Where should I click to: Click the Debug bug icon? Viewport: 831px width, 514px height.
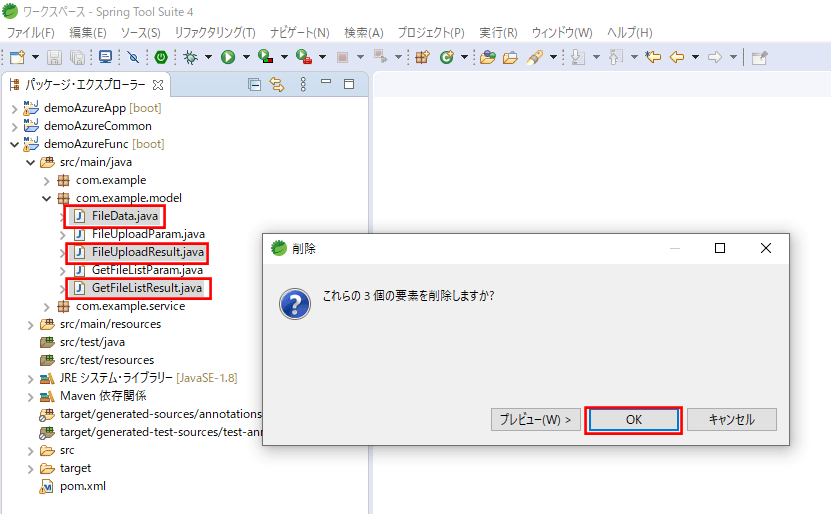pyautogui.click(x=190, y=57)
